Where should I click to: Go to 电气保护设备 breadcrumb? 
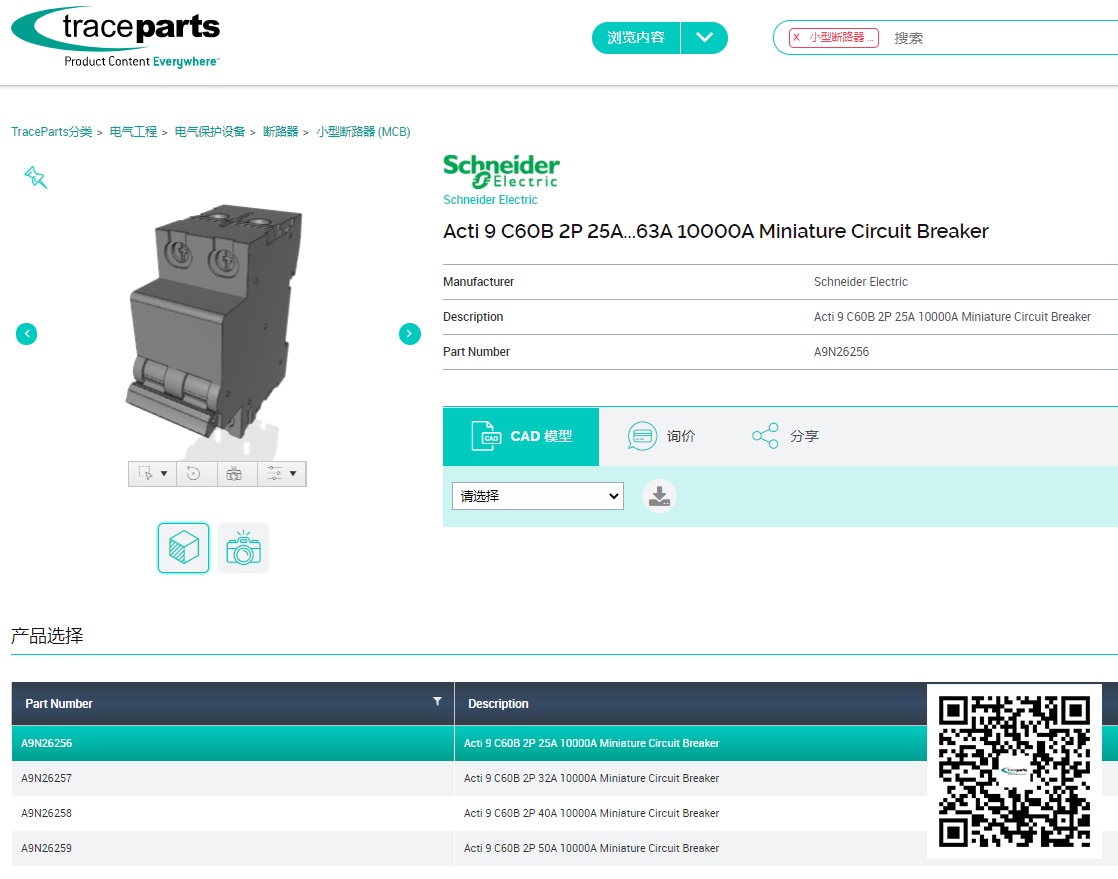[x=210, y=132]
